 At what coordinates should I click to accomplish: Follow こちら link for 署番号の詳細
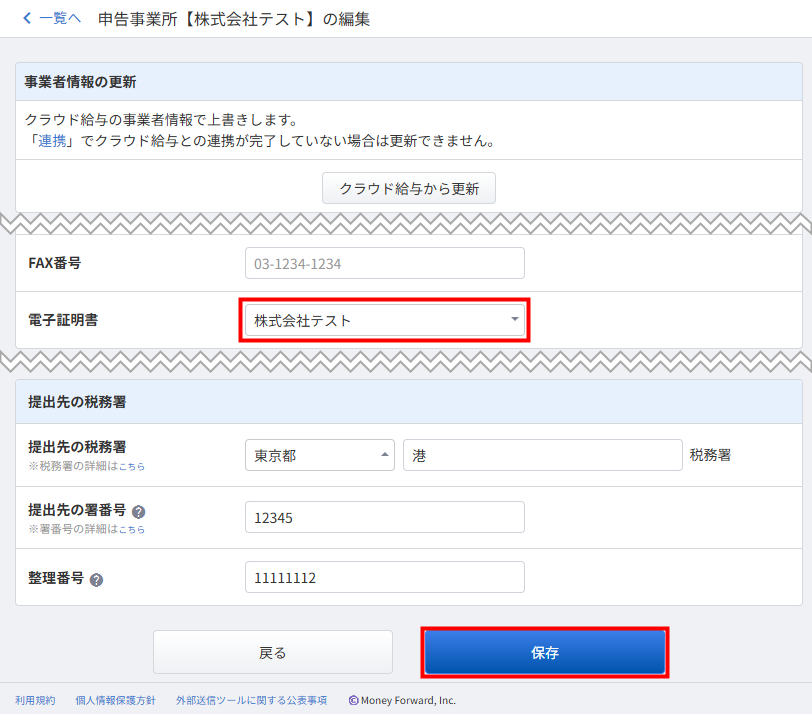tap(132, 529)
